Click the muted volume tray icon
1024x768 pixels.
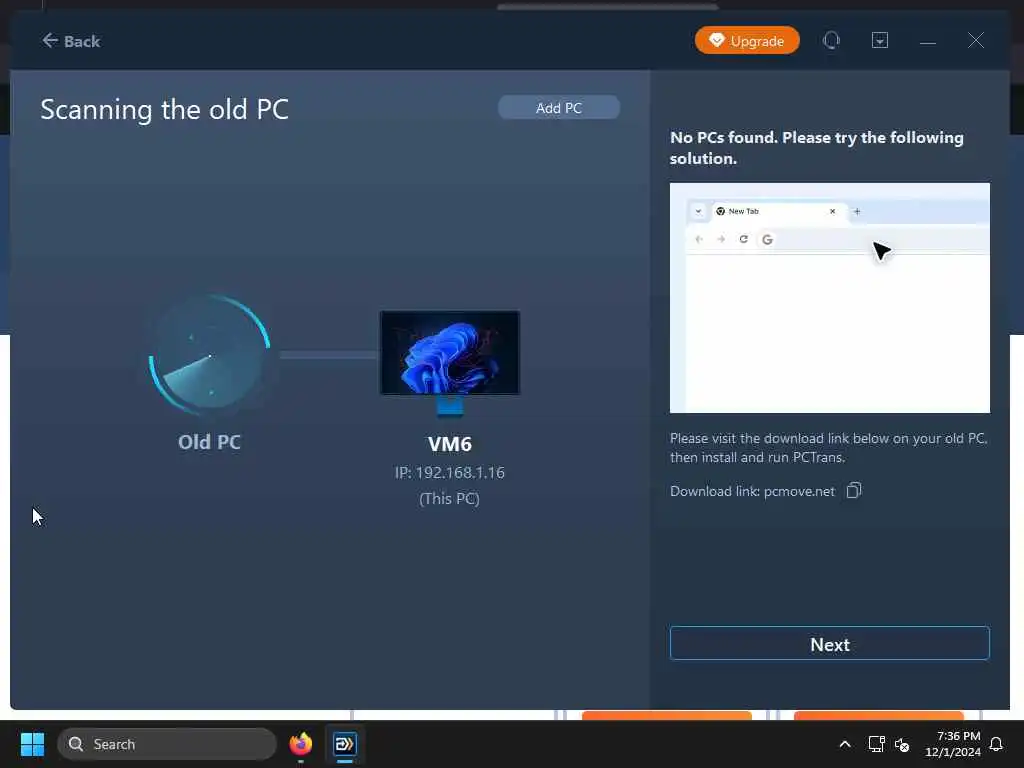[x=902, y=744]
